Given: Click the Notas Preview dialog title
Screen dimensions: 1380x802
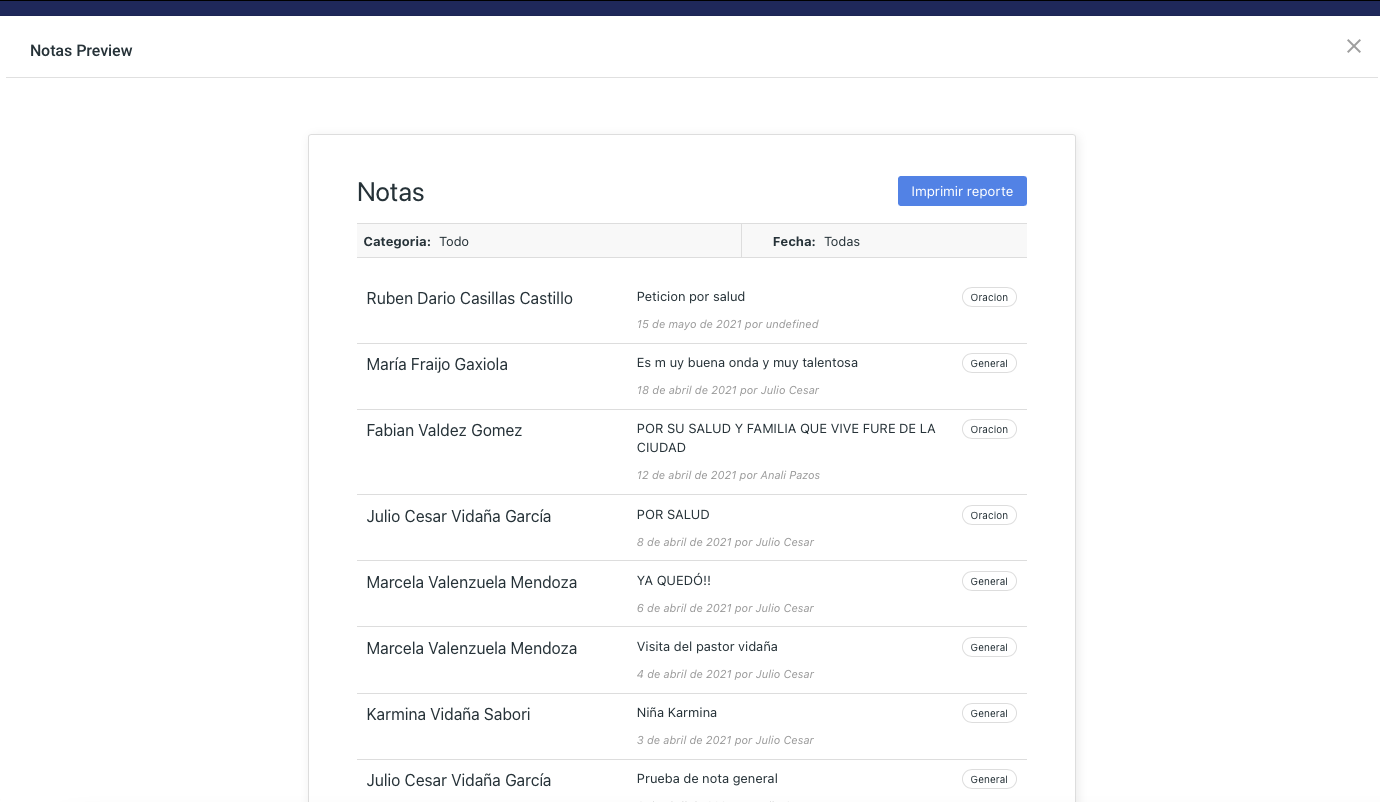Looking at the screenshot, I should coord(81,50).
